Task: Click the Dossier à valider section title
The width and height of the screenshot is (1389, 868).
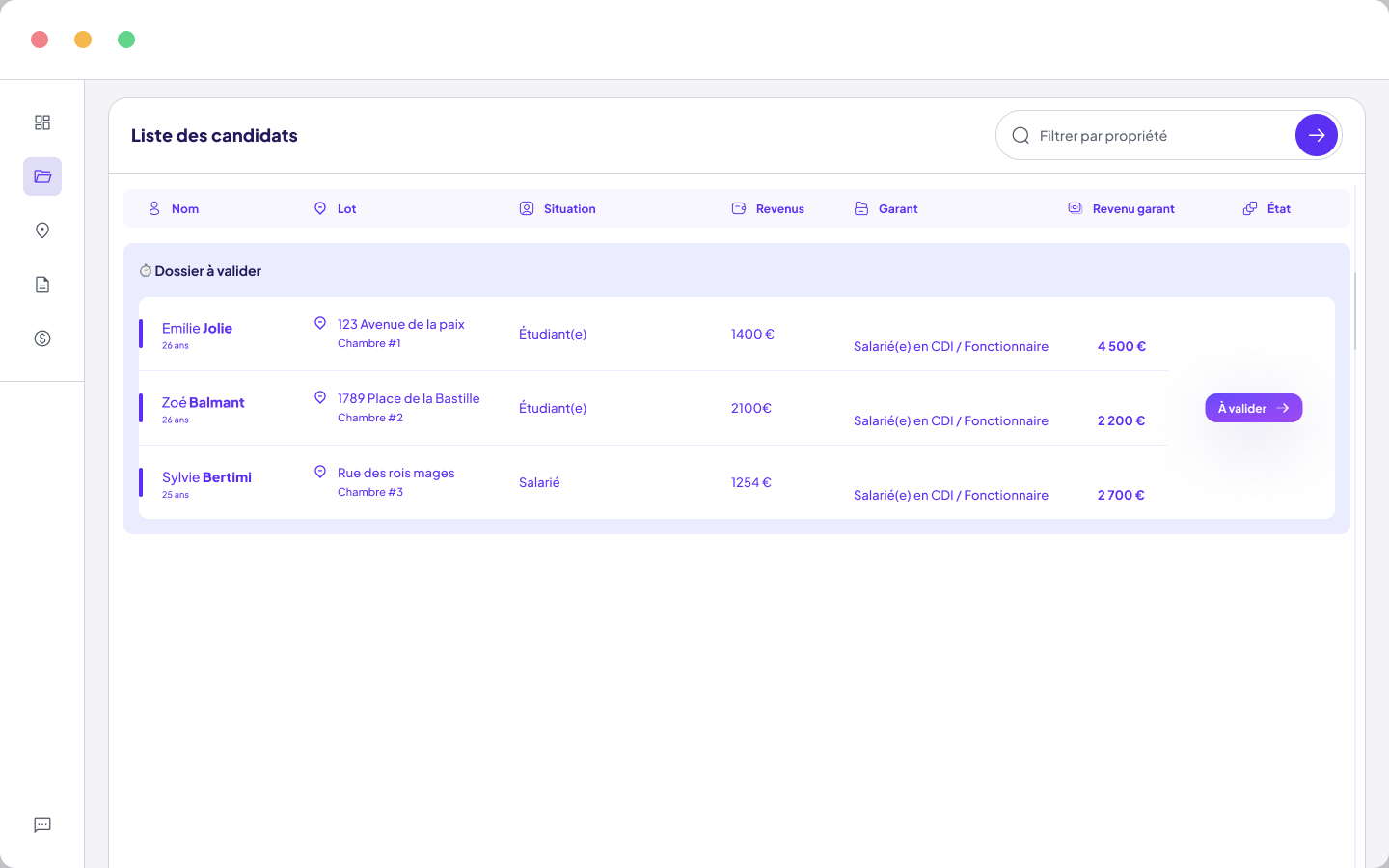Action: (x=208, y=271)
